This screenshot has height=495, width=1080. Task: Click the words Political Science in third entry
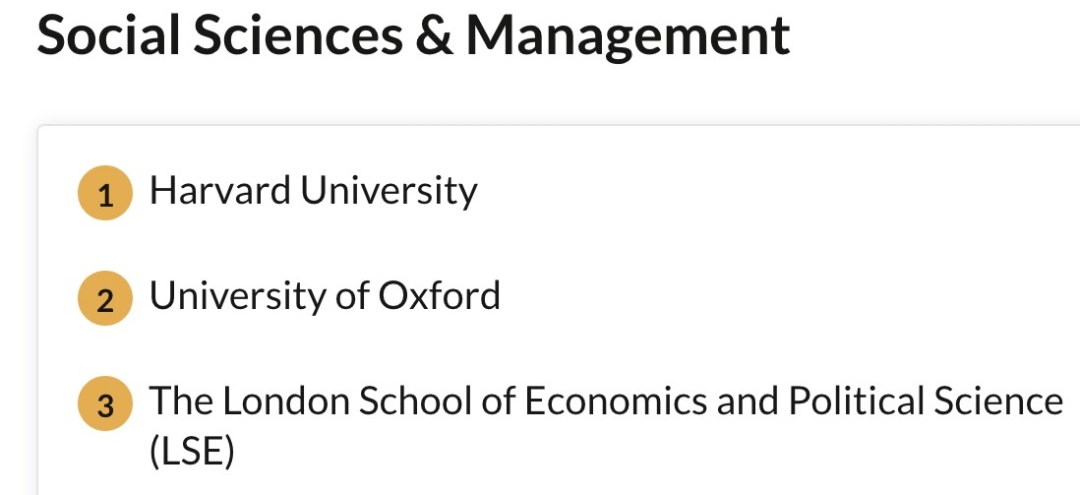click(x=926, y=401)
